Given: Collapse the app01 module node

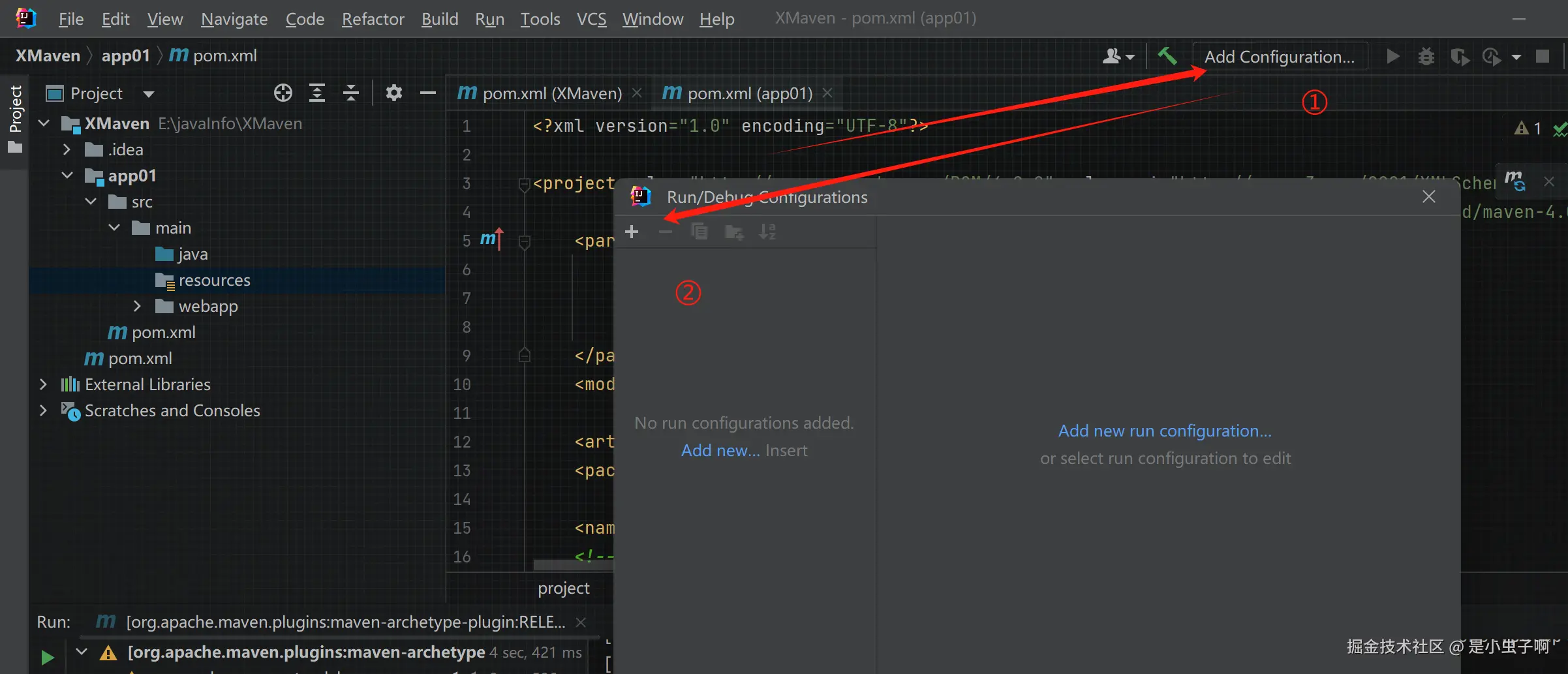Looking at the screenshot, I should point(67,175).
